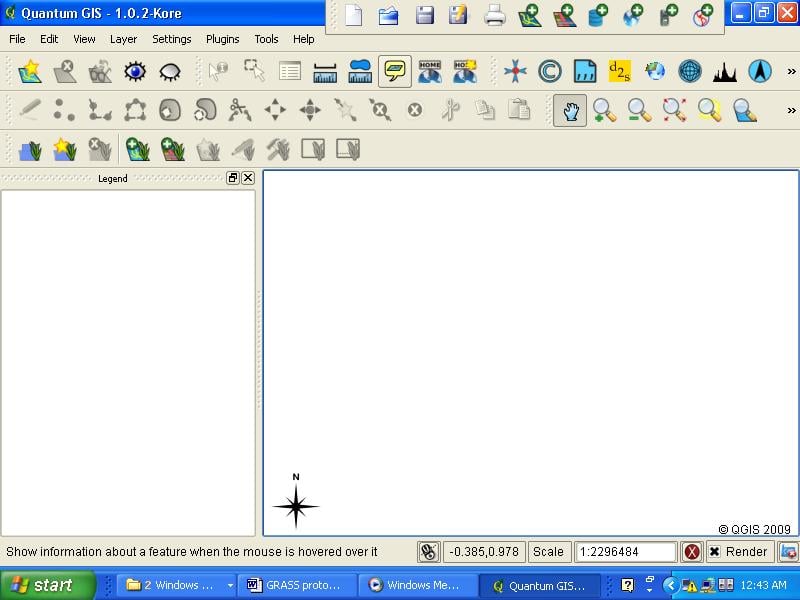Open the Plugins menu
800x600 pixels.
click(x=222, y=39)
